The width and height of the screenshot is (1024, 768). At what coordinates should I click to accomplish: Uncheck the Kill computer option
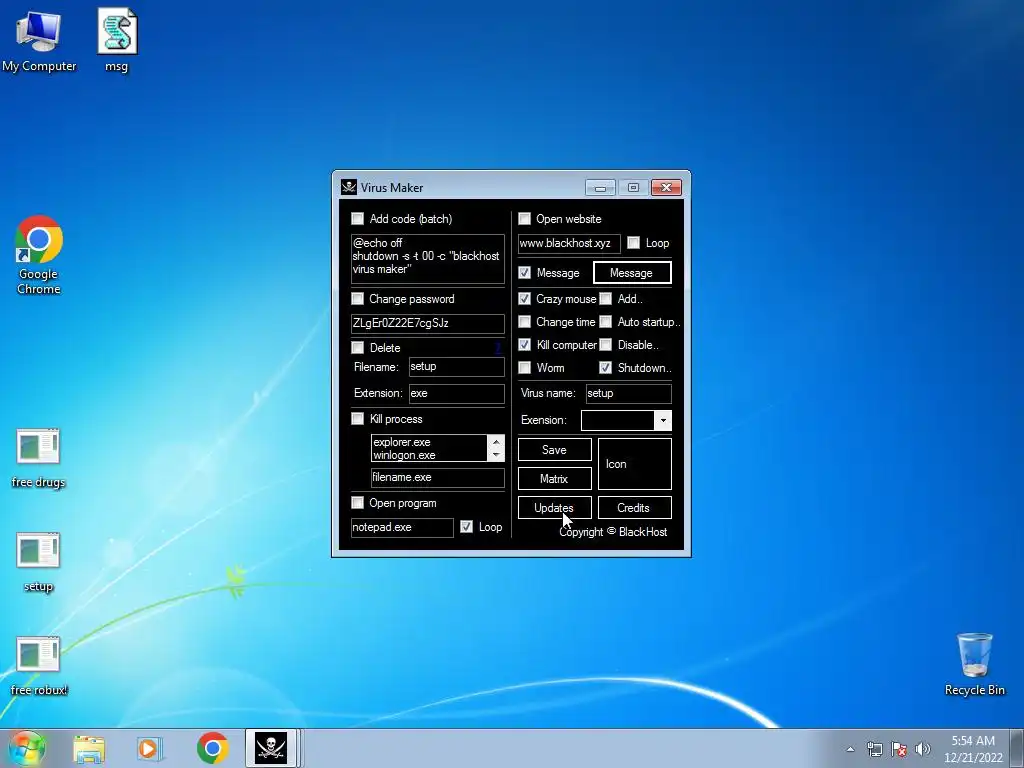click(524, 344)
